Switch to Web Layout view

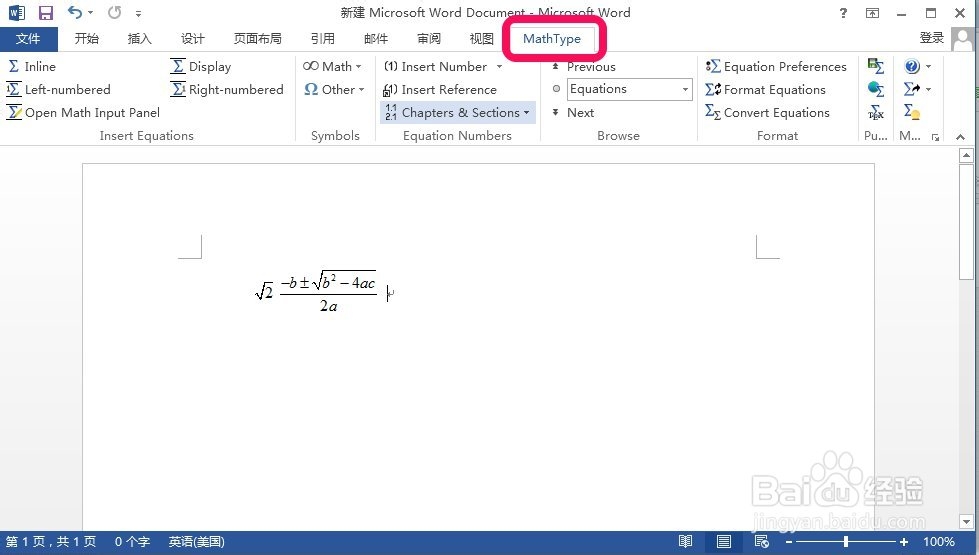pos(761,541)
